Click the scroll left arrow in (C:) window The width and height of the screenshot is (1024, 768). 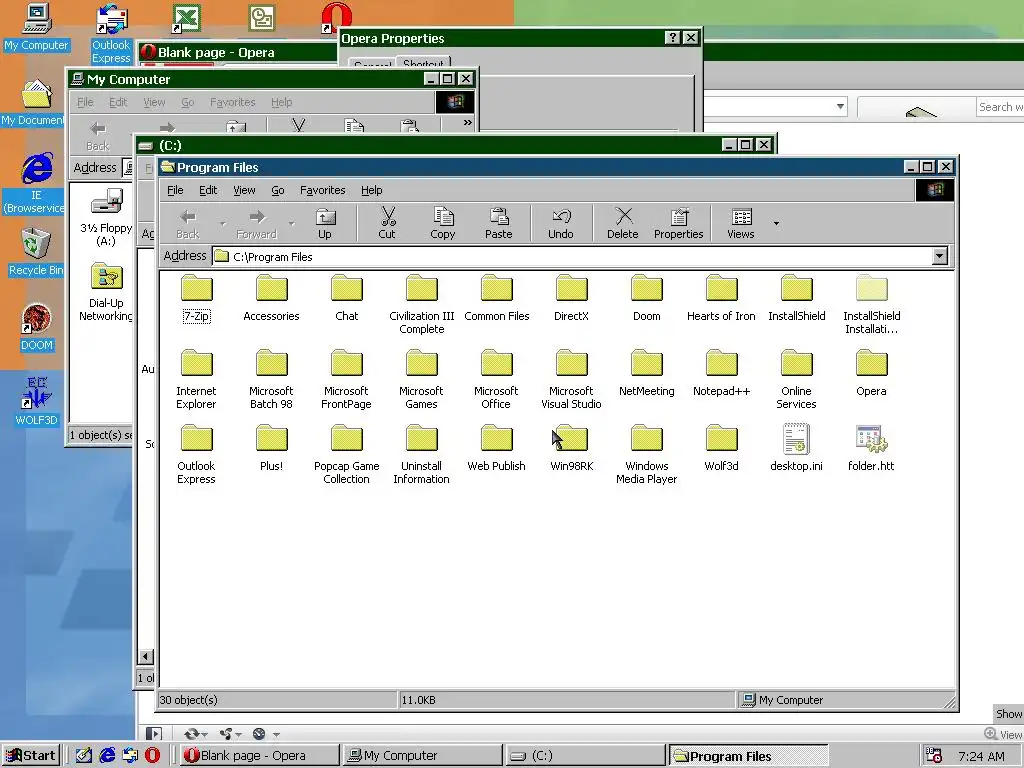tap(146, 656)
